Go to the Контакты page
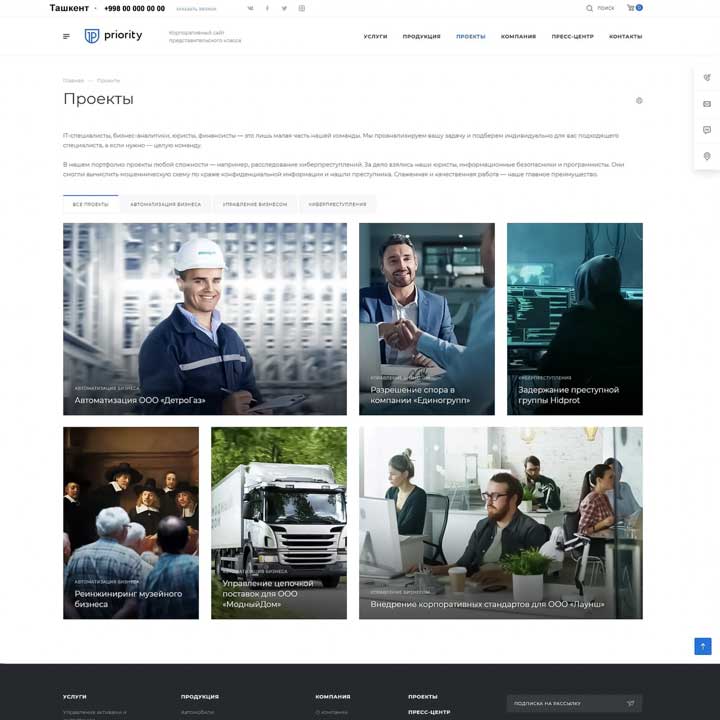 [625, 36]
